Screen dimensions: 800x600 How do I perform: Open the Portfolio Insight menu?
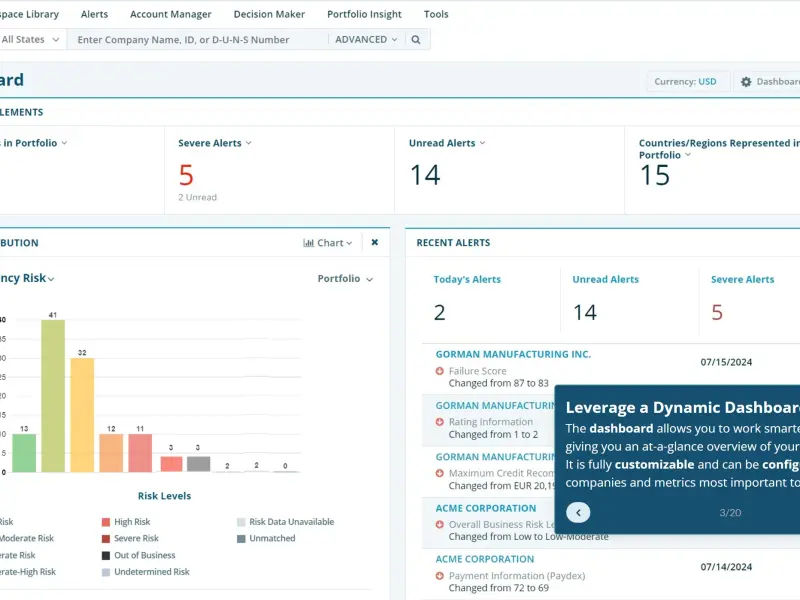coord(364,14)
